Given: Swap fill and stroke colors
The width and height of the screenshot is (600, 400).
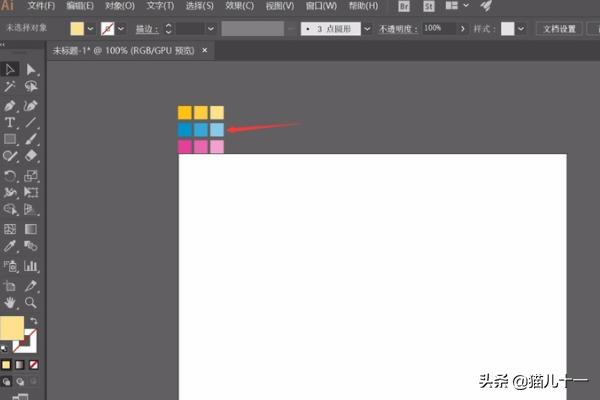Looking at the screenshot, I should point(34,321).
